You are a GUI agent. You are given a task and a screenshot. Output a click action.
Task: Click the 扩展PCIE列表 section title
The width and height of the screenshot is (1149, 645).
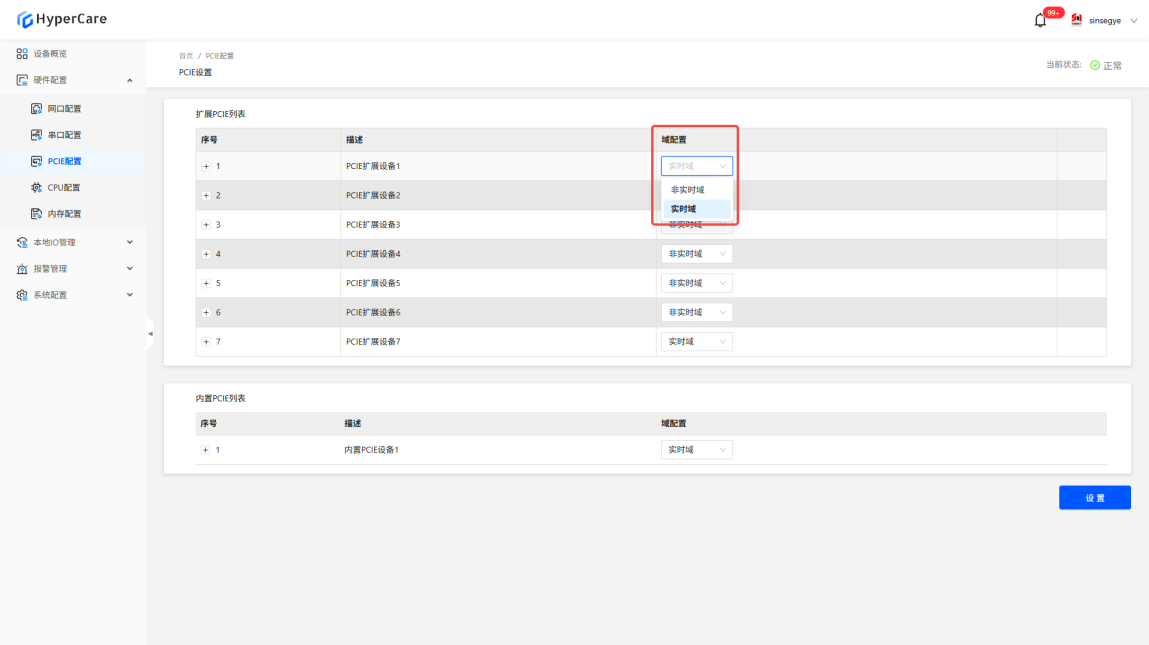(x=220, y=114)
